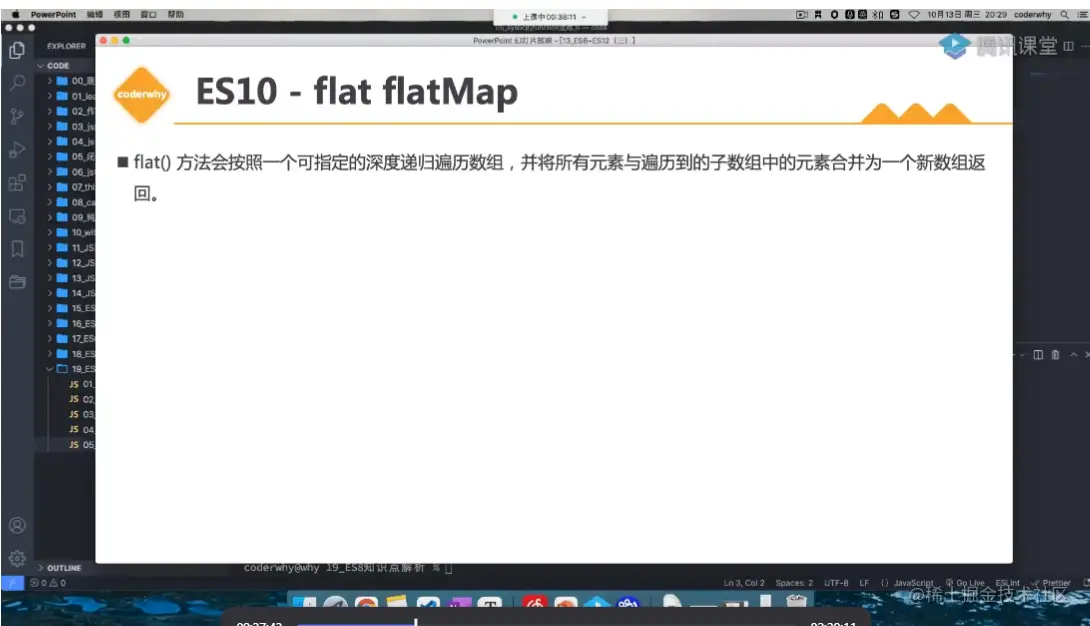This screenshot has height=626, width=1090.
Task: Click the split editor icon at top right
Action: (x=1068, y=46)
